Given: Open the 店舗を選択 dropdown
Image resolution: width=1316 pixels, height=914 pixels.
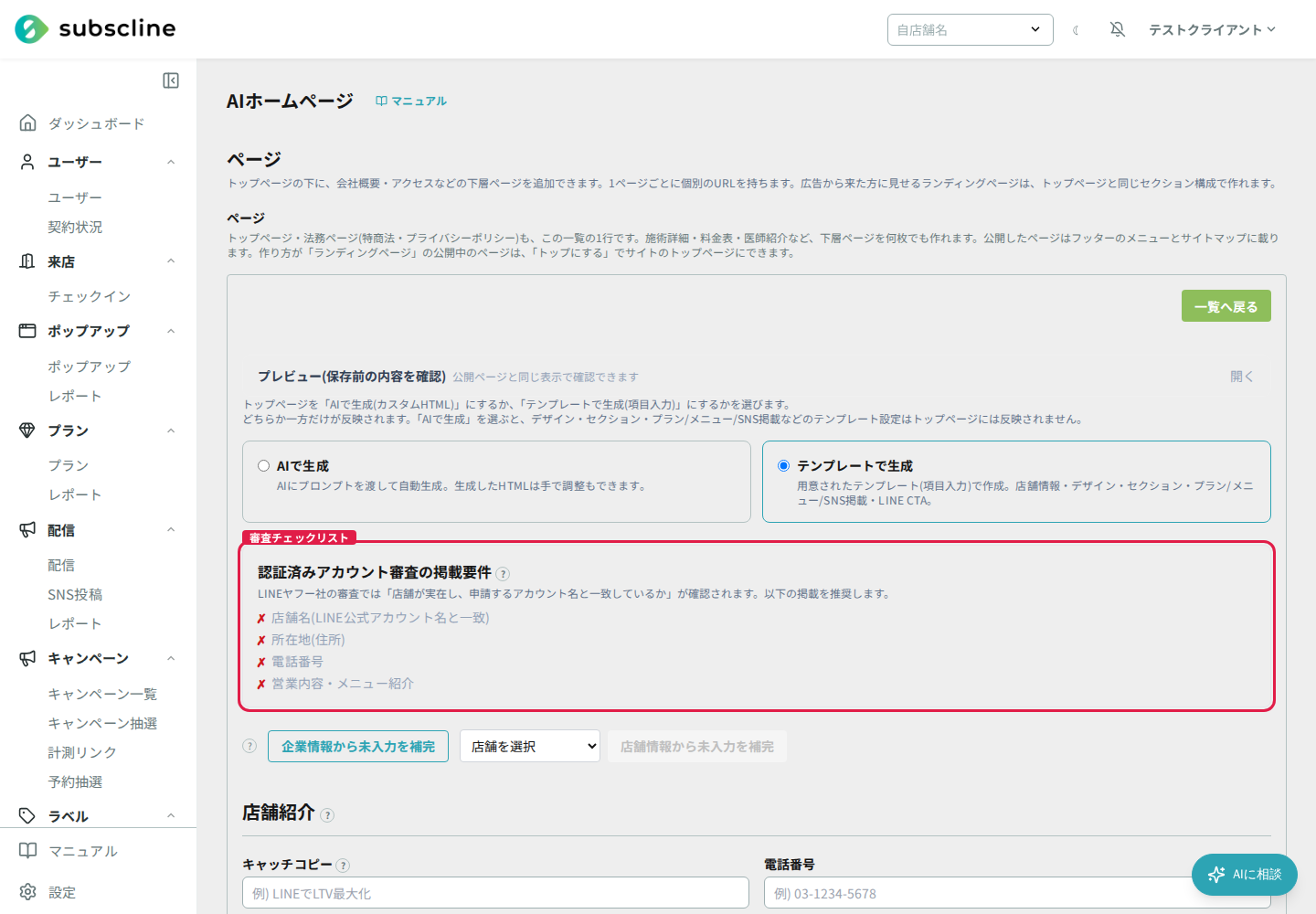Looking at the screenshot, I should [530, 746].
